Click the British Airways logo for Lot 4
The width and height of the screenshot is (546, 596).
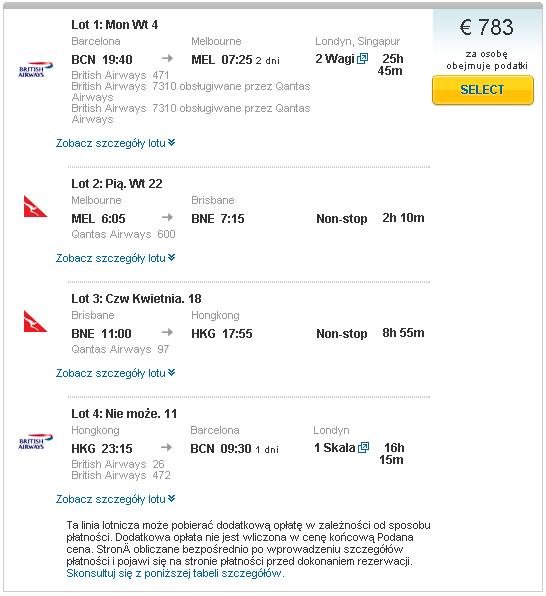tap(35, 442)
